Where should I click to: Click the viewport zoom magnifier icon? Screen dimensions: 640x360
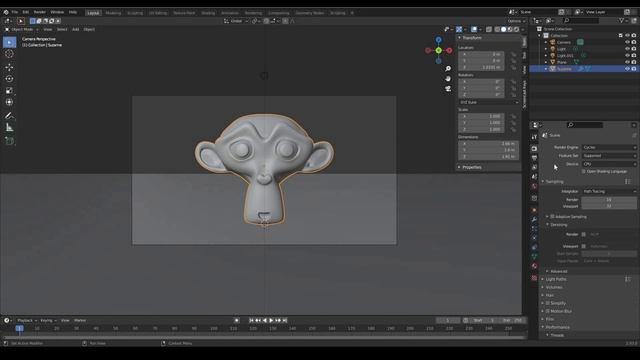(x=448, y=69)
